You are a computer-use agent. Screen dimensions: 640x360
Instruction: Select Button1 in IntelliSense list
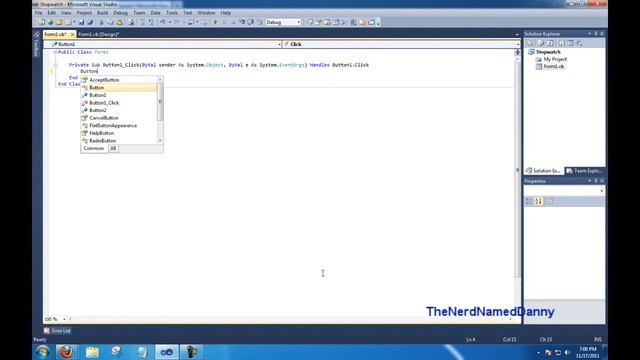119,95
